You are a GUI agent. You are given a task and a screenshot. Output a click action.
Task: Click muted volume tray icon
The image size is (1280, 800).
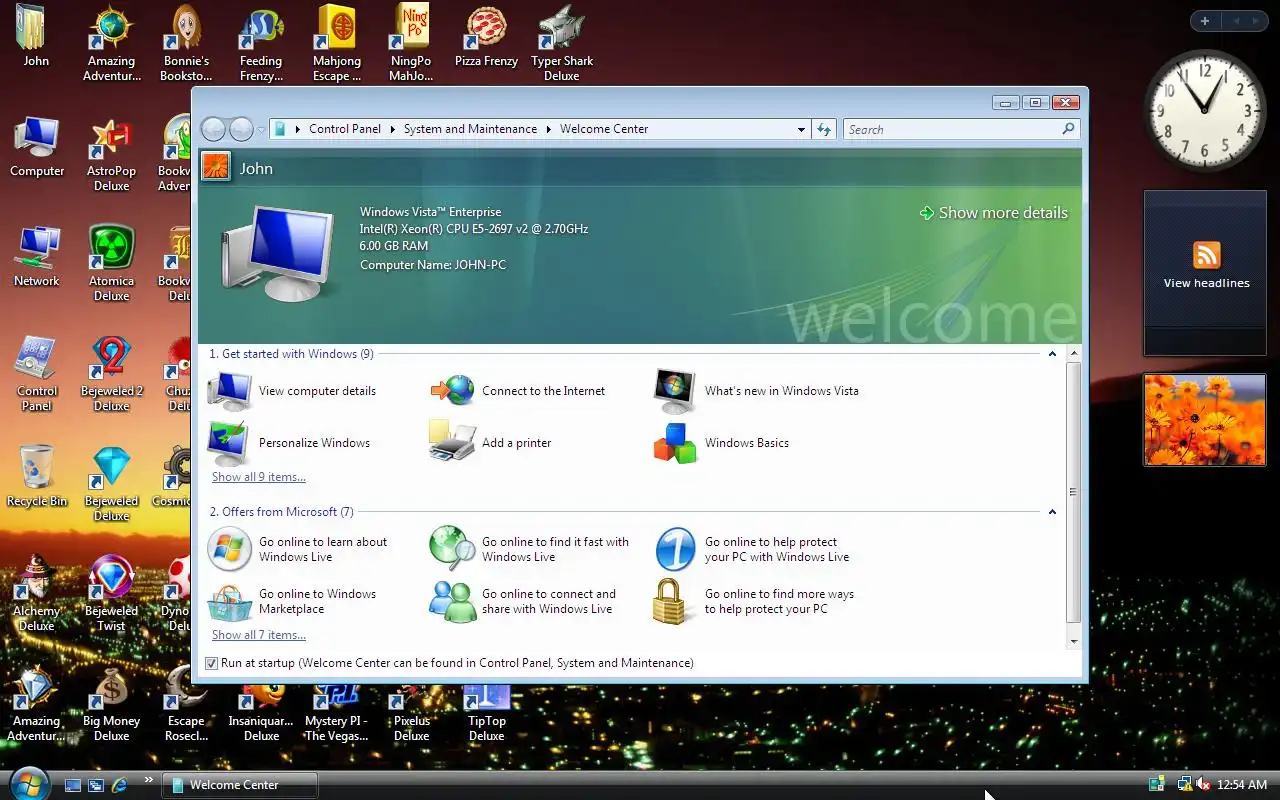(x=1202, y=785)
